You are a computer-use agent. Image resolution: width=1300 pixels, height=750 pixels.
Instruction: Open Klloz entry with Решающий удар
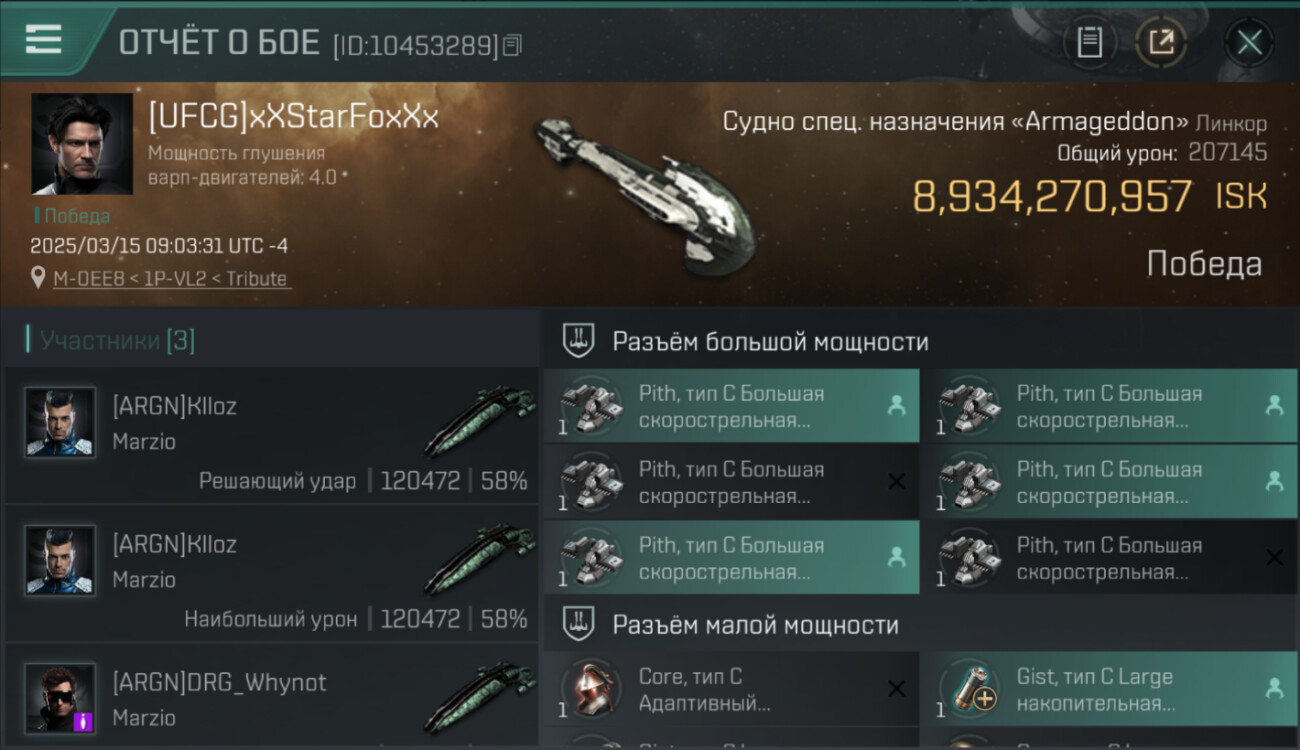[x=271, y=436]
